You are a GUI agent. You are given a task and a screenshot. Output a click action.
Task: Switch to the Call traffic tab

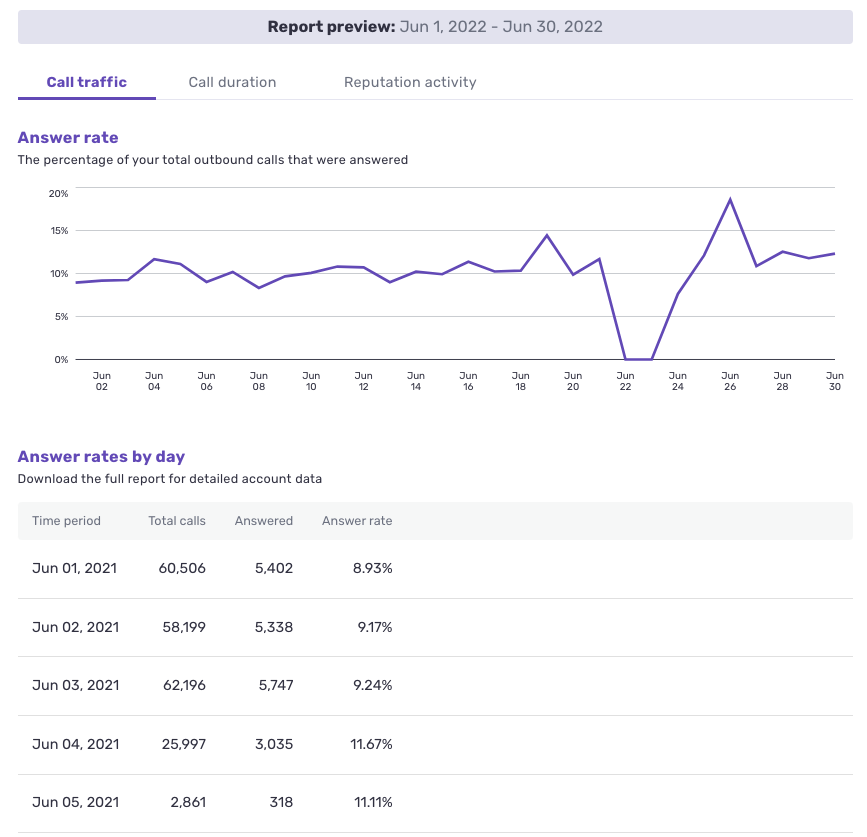pyautogui.click(x=87, y=82)
